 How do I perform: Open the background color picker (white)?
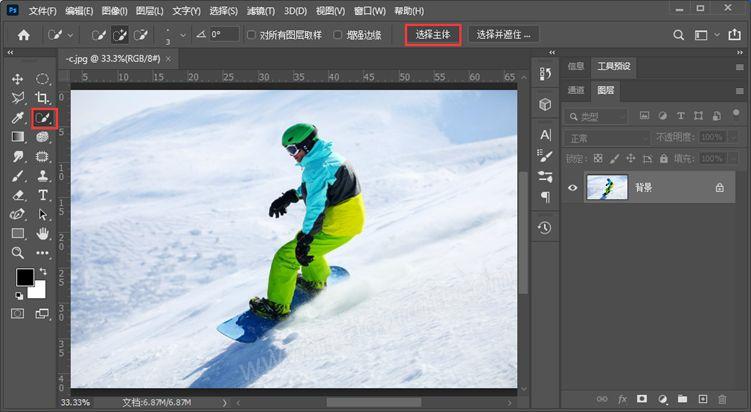tap(39, 292)
